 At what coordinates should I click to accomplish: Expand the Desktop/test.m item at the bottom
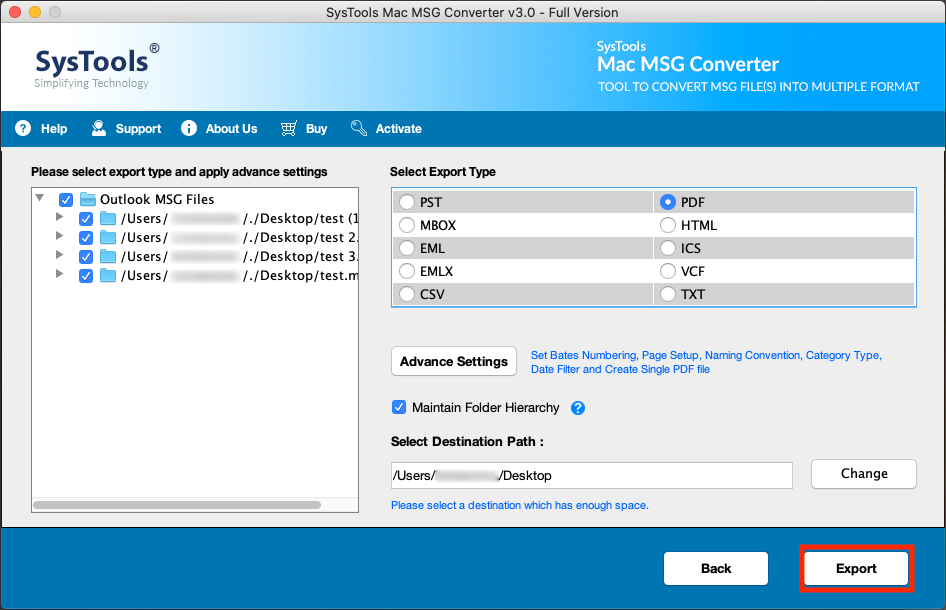(58, 275)
